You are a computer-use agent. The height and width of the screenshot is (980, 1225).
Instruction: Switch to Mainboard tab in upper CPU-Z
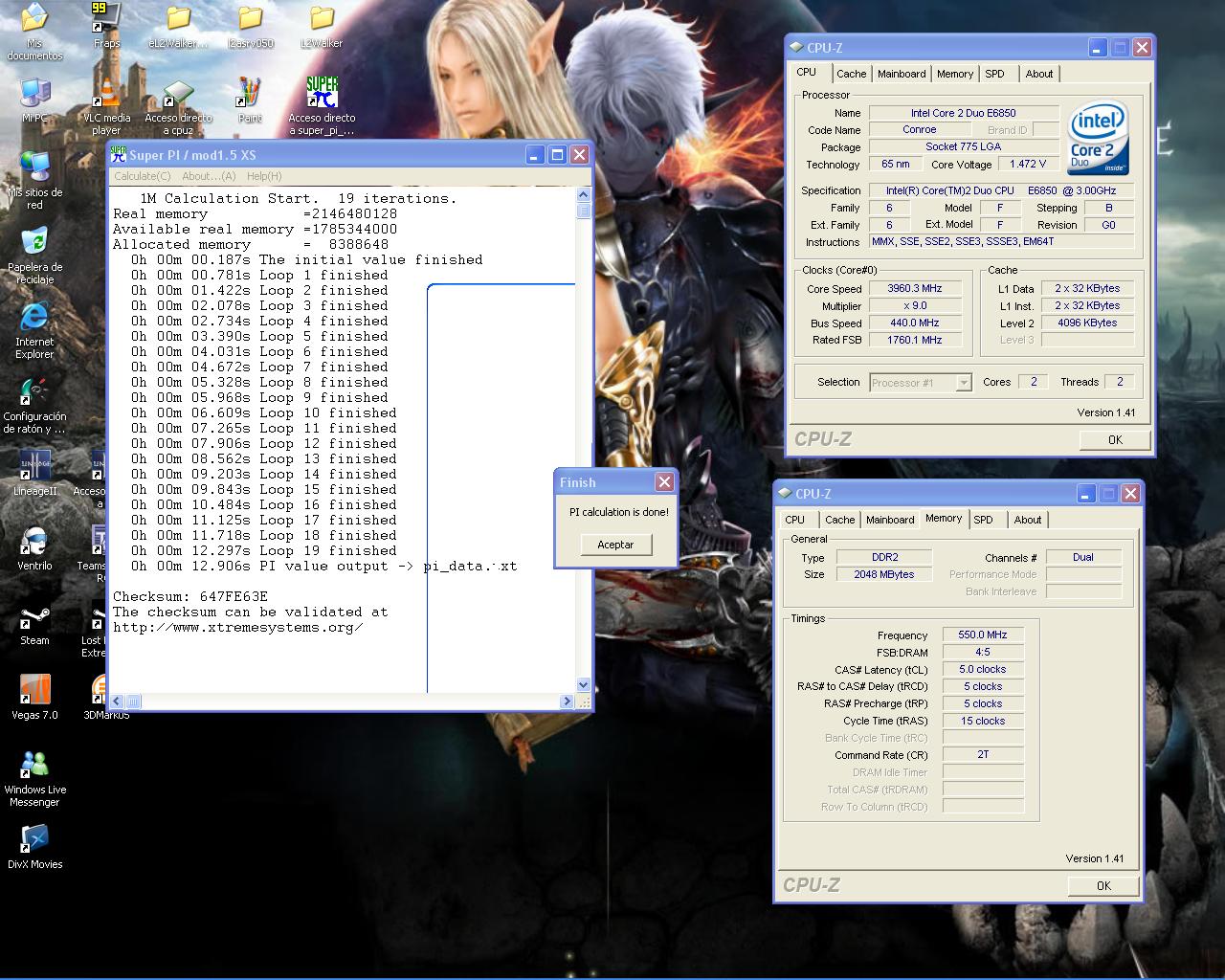click(x=902, y=74)
